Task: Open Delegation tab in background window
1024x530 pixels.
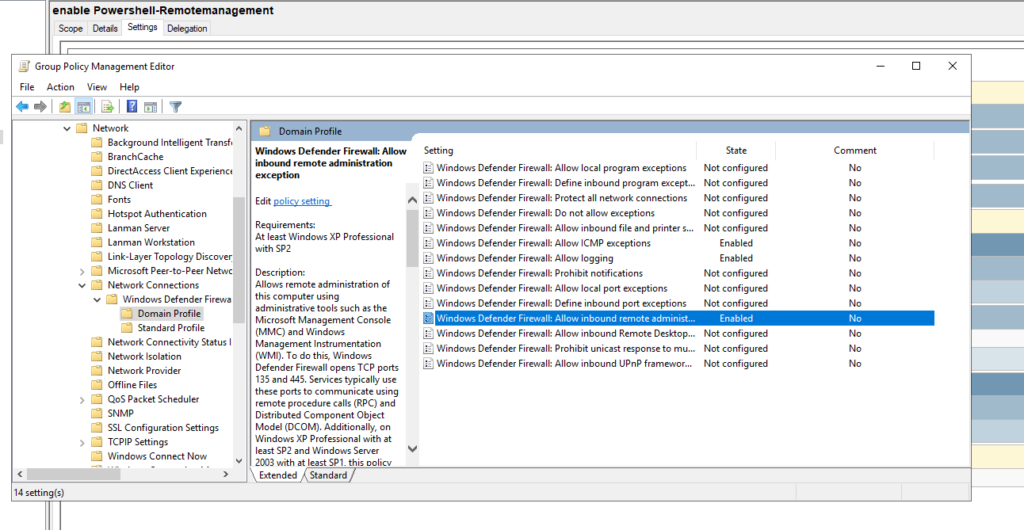Action: click(x=187, y=28)
